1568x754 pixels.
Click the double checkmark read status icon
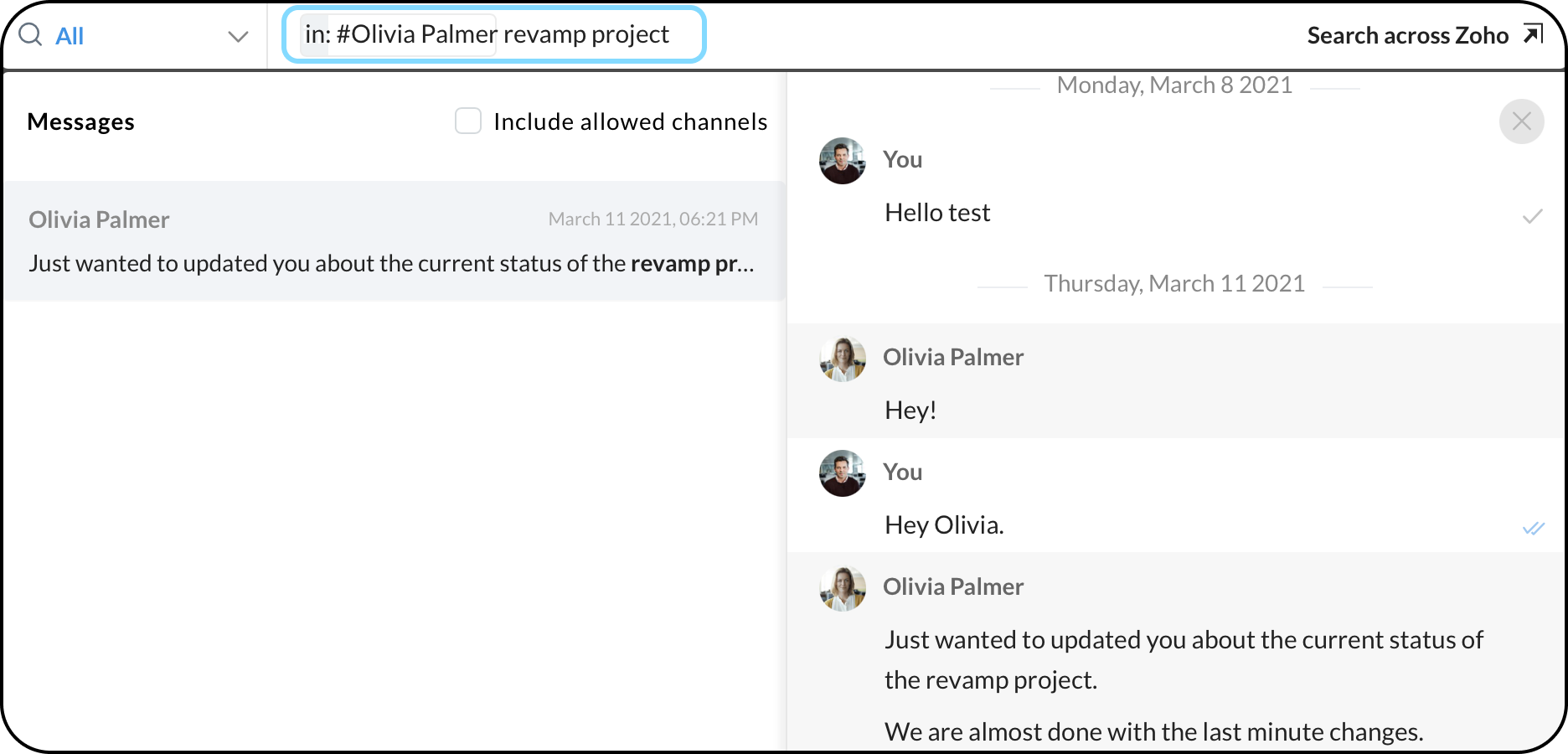coord(1533,528)
